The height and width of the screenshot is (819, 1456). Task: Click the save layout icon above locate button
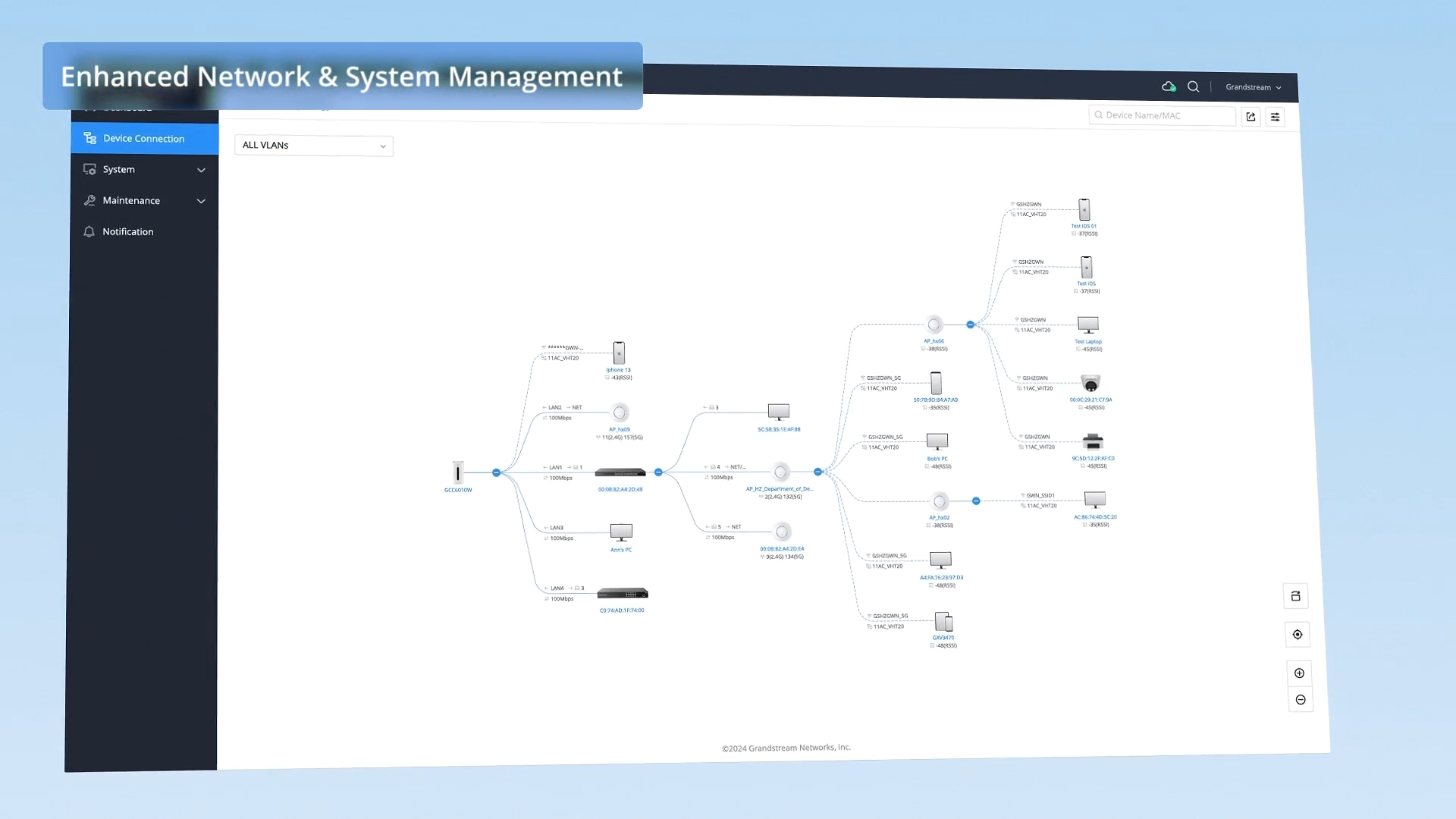click(x=1295, y=596)
